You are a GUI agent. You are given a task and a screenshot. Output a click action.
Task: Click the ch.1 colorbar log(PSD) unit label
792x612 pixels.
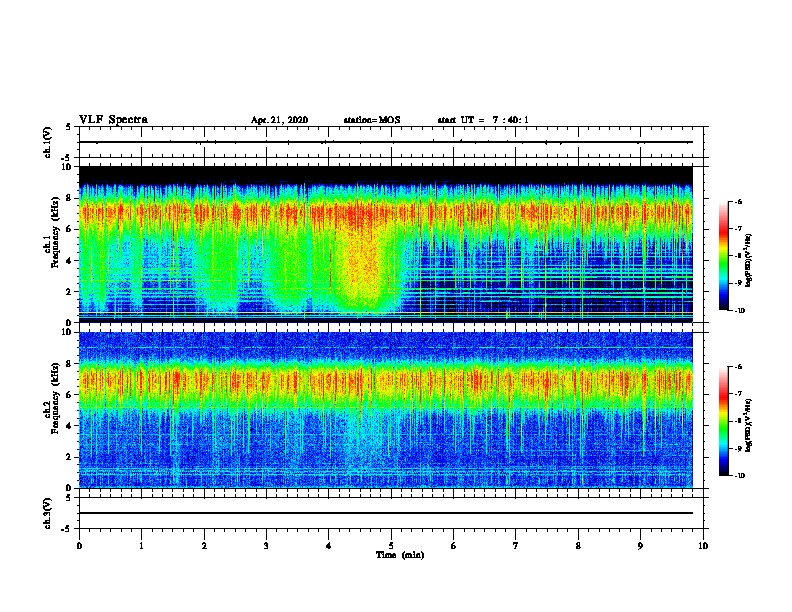click(748, 260)
